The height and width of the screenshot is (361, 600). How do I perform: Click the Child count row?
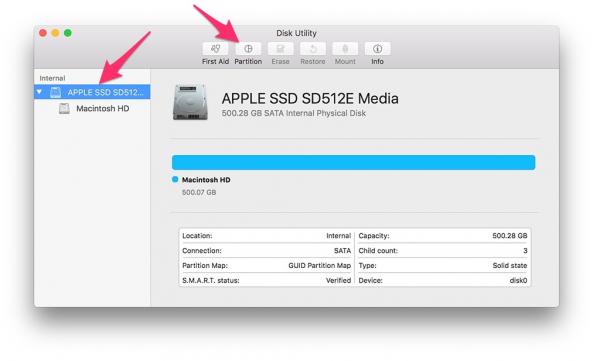(443, 251)
